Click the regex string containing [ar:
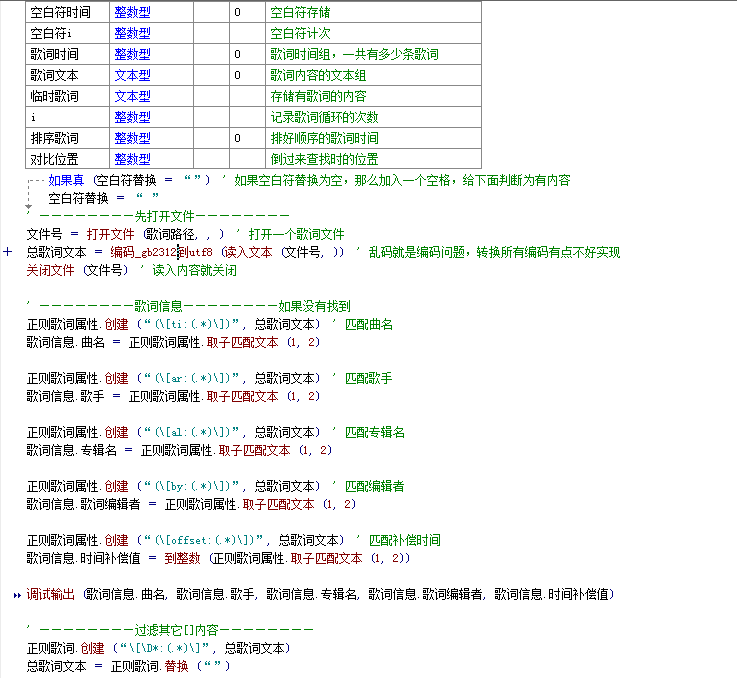The width and height of the screenshot is (737, 678). [192, 378]
